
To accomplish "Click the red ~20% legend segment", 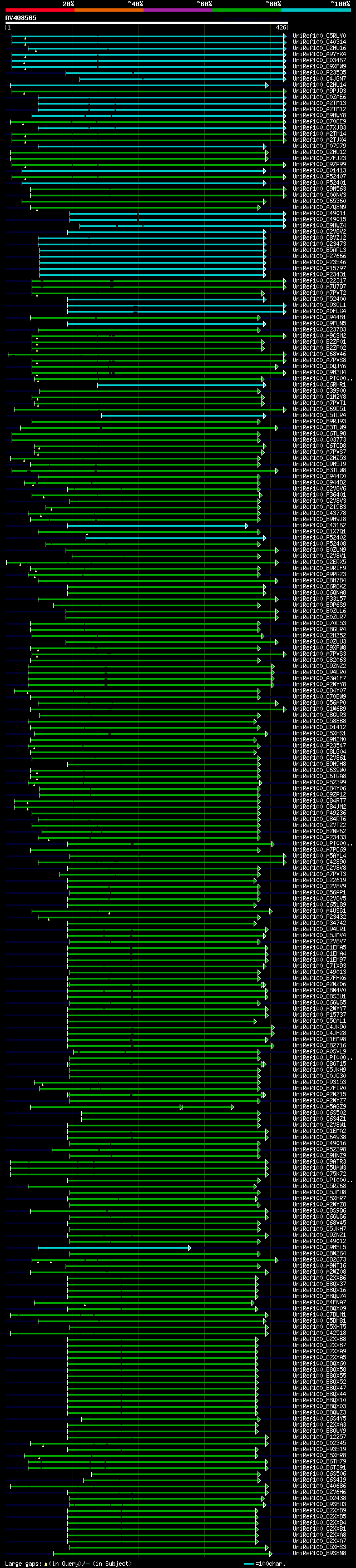I will tap(39, 10).
